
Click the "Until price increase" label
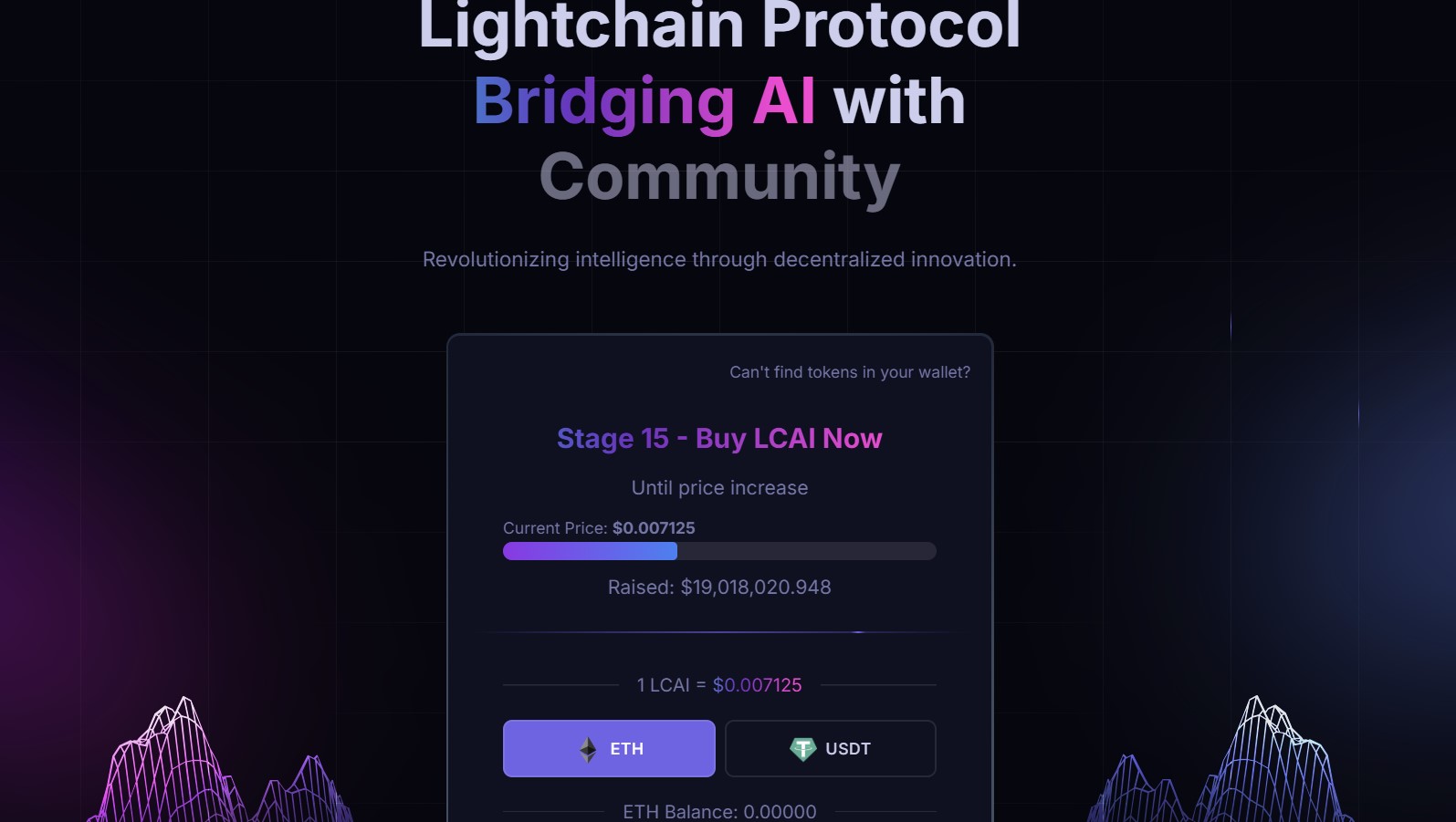tap(719, 487)
